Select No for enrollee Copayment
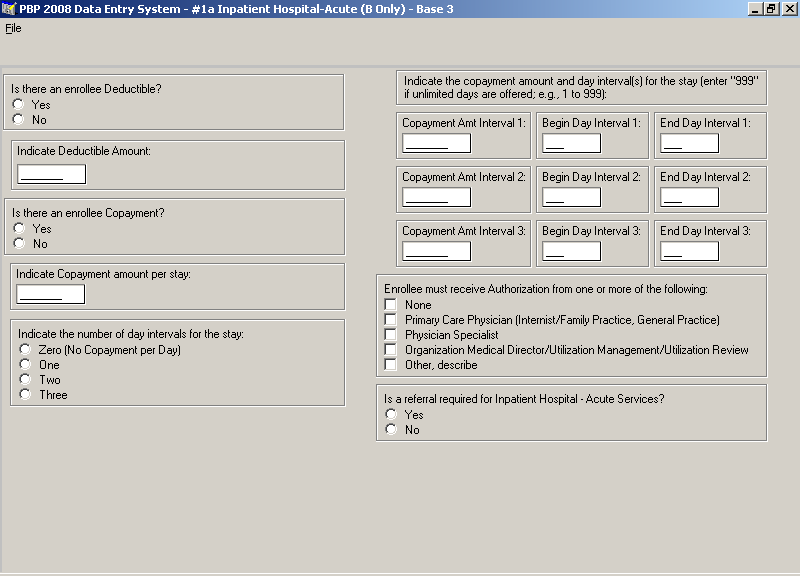Screen dimensions: 800x576 19,243
